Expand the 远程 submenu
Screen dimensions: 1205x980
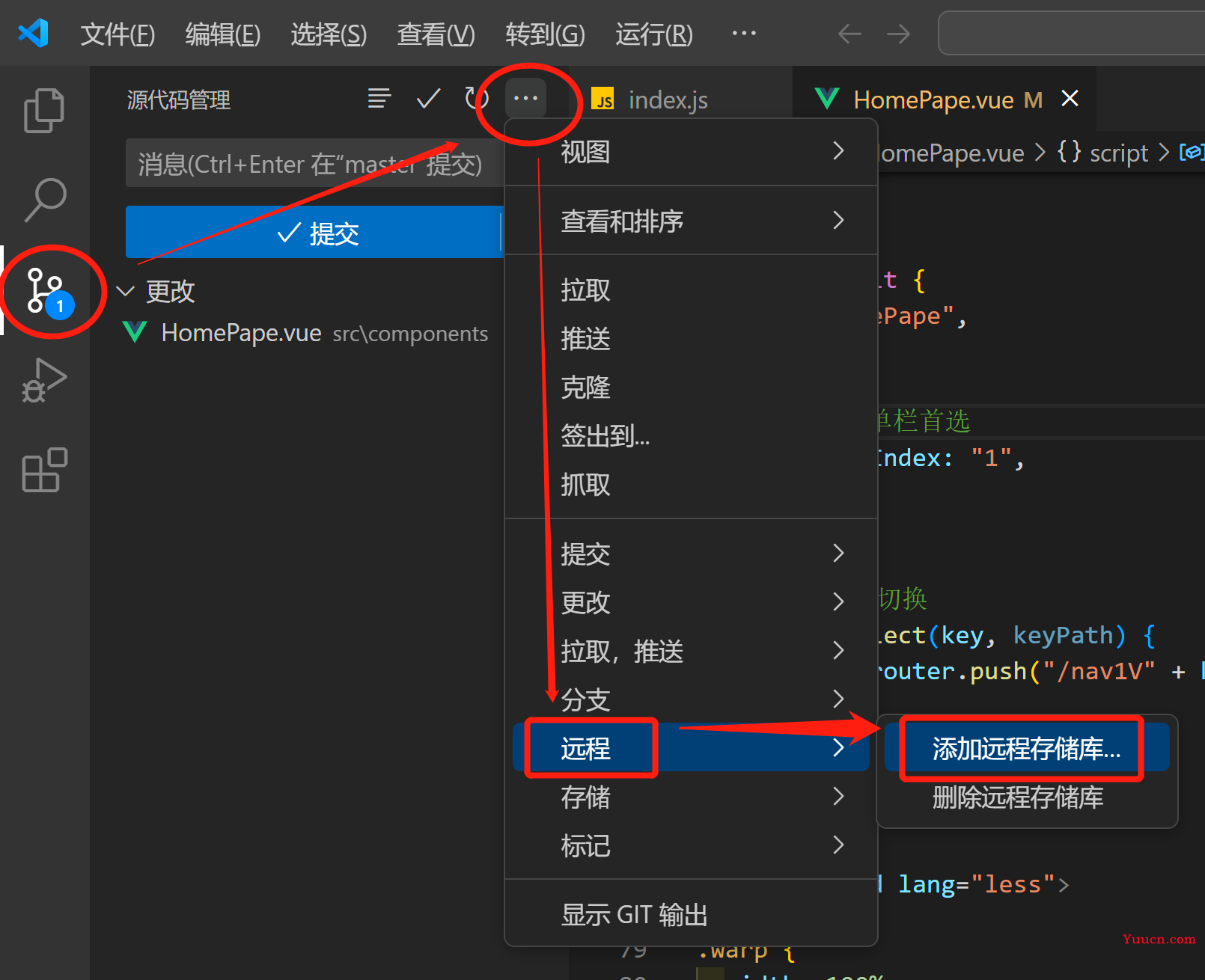[x=691, y=748]
